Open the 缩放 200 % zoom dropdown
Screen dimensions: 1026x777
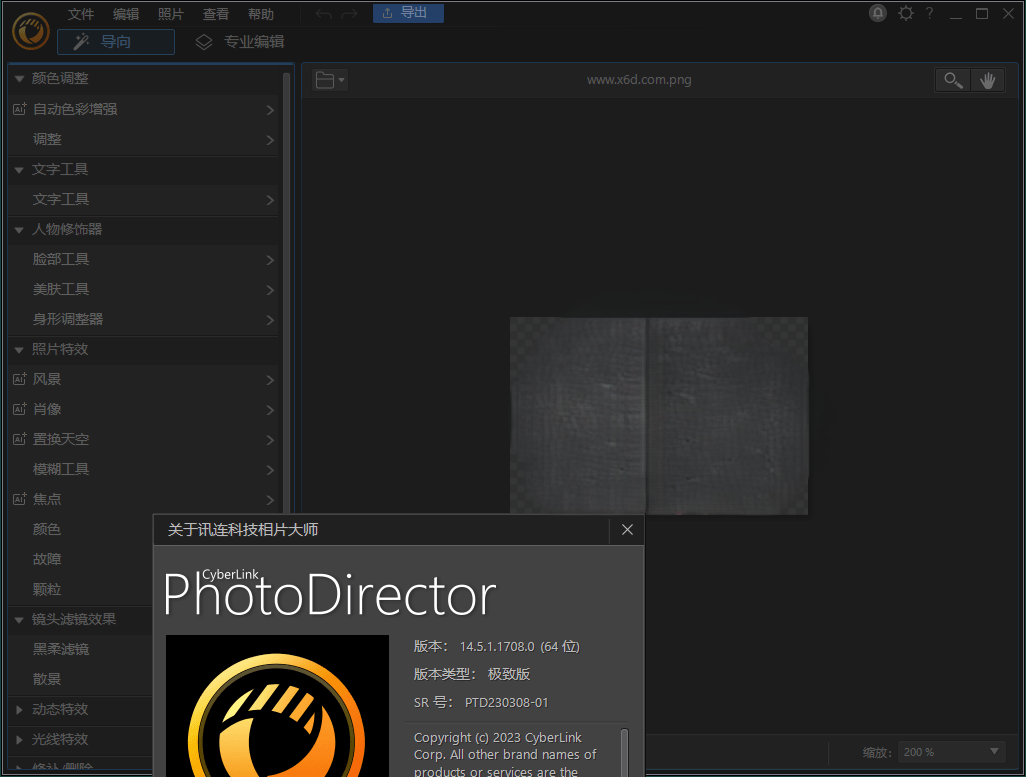point(951,752)
